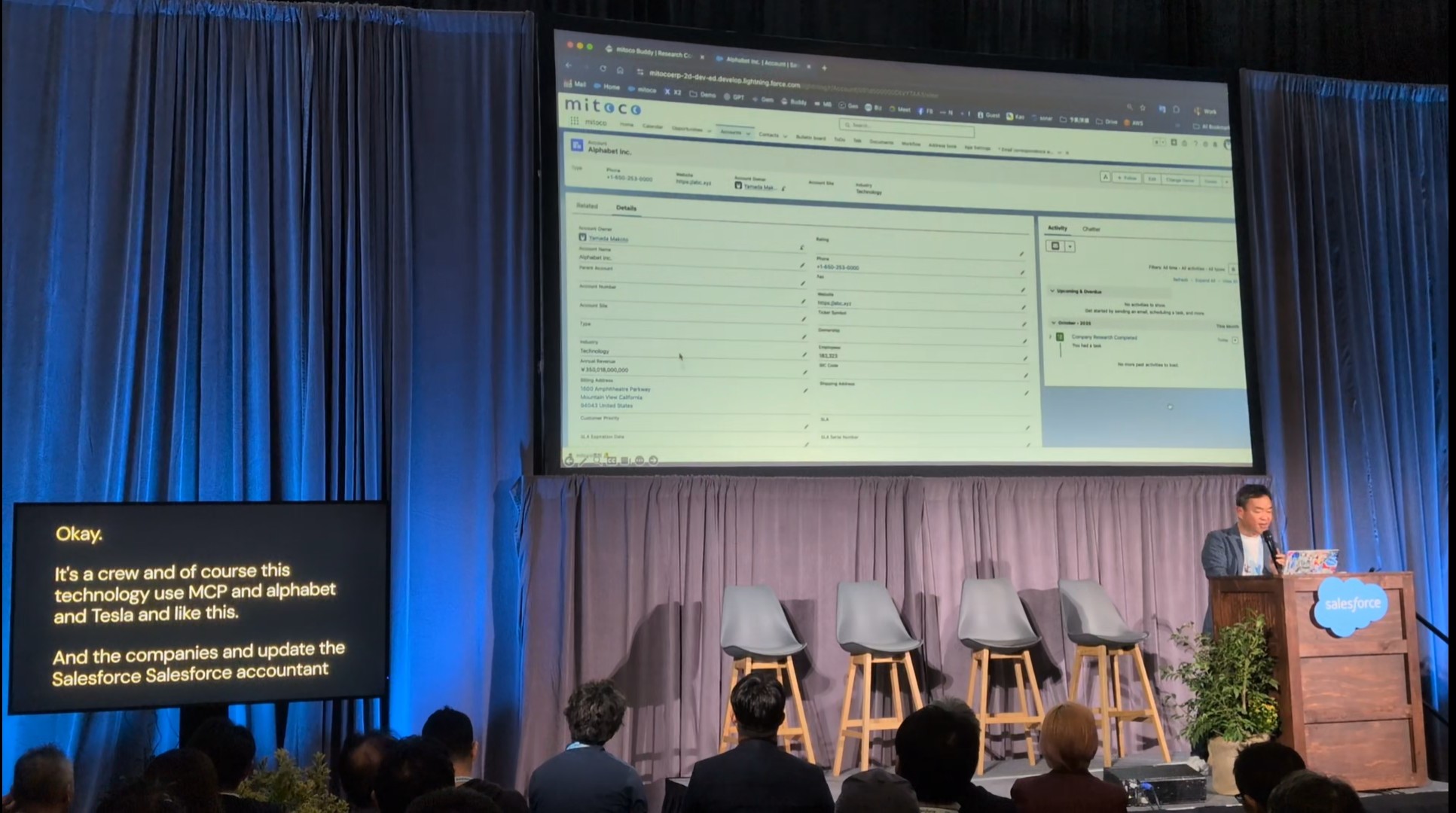Image resolution: width=1456 pixels, height=813 pixels.
Task: Click the Follow button
Action: pyautogui.click(x=1127, y=178)
